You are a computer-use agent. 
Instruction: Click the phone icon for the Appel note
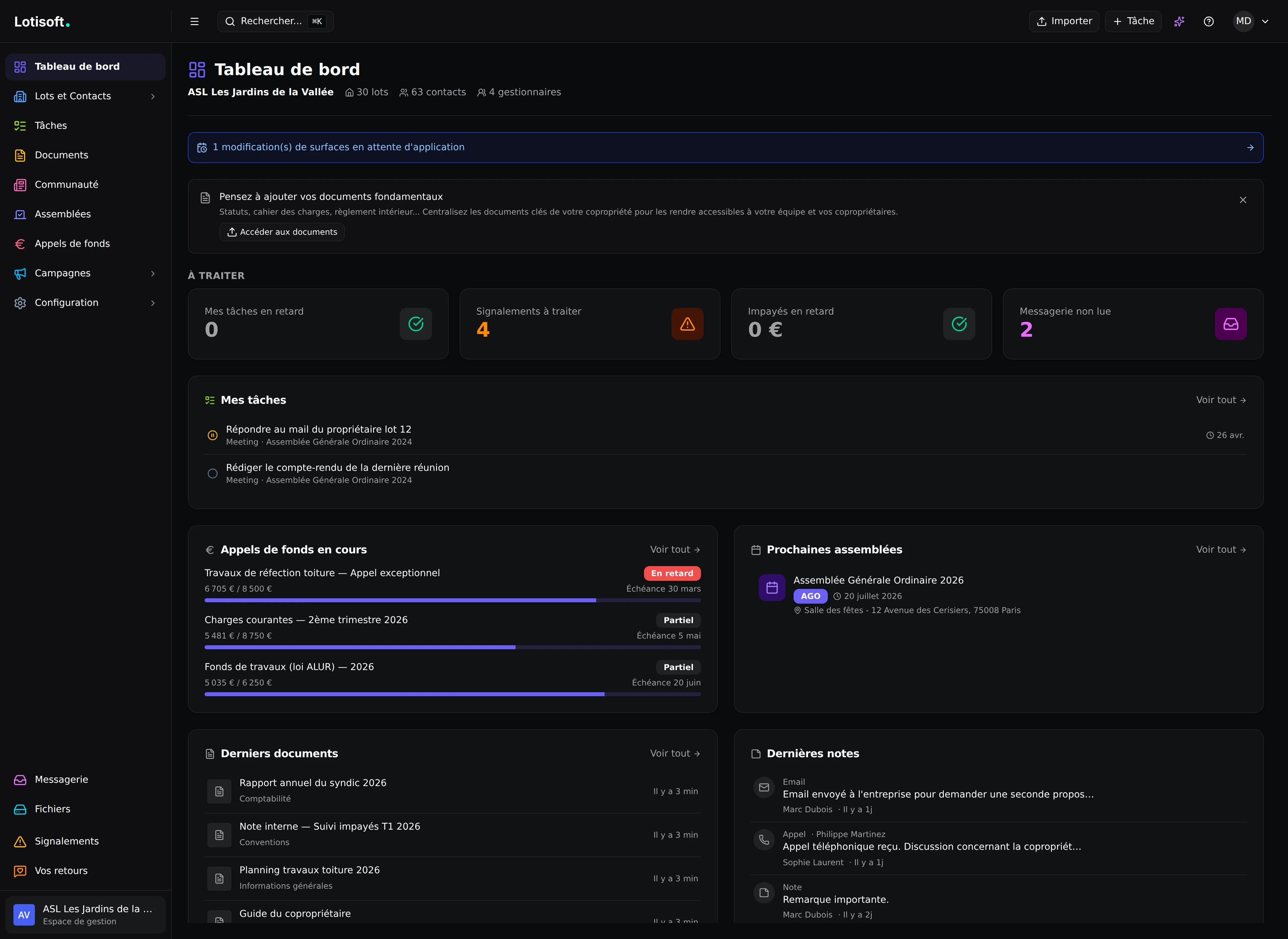[x=764, y=840]
